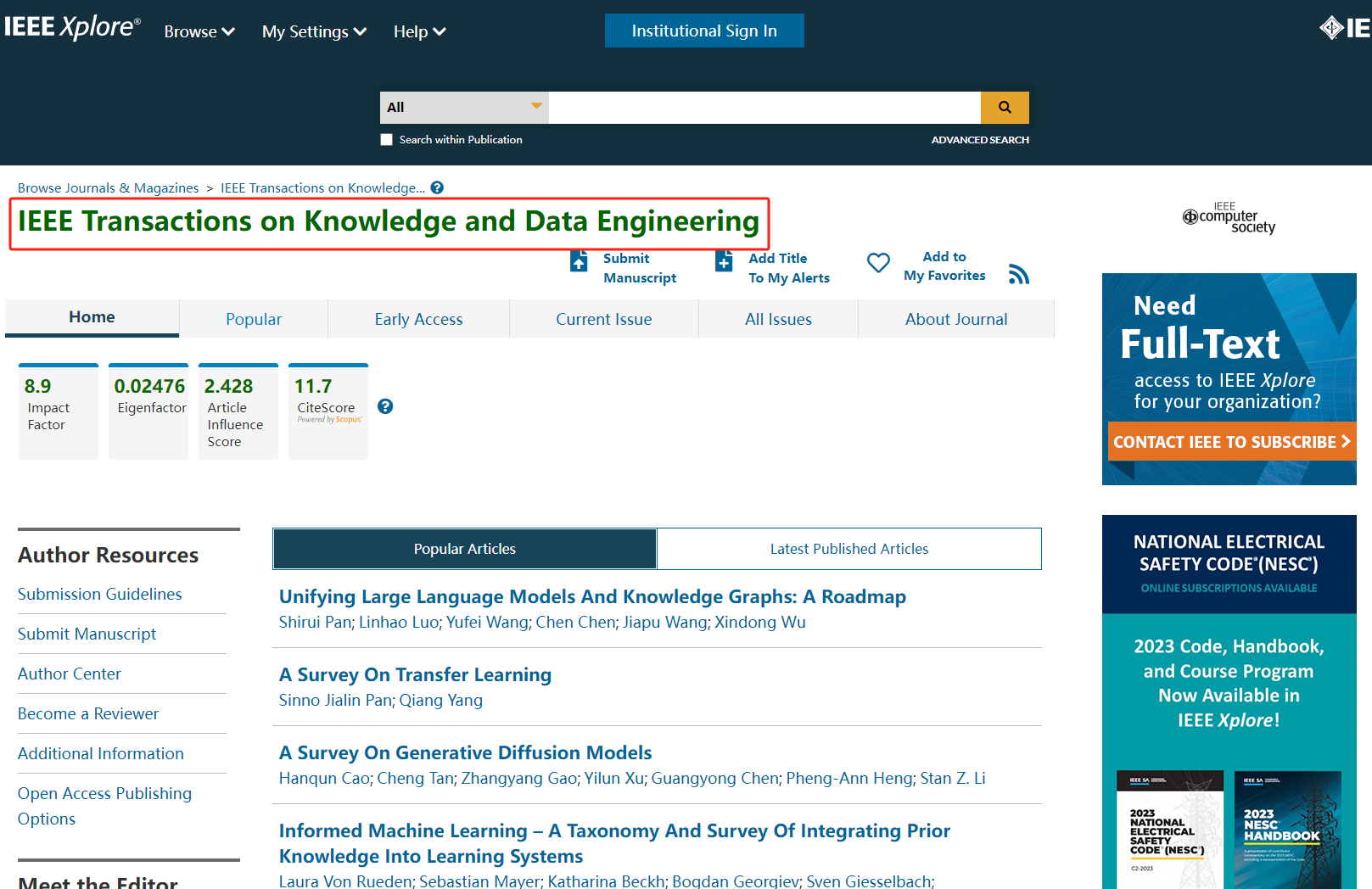Open Submission Guidelines link
Image resolution: width=1372 pixels, height=889 pixels.
tap(100, 594)
